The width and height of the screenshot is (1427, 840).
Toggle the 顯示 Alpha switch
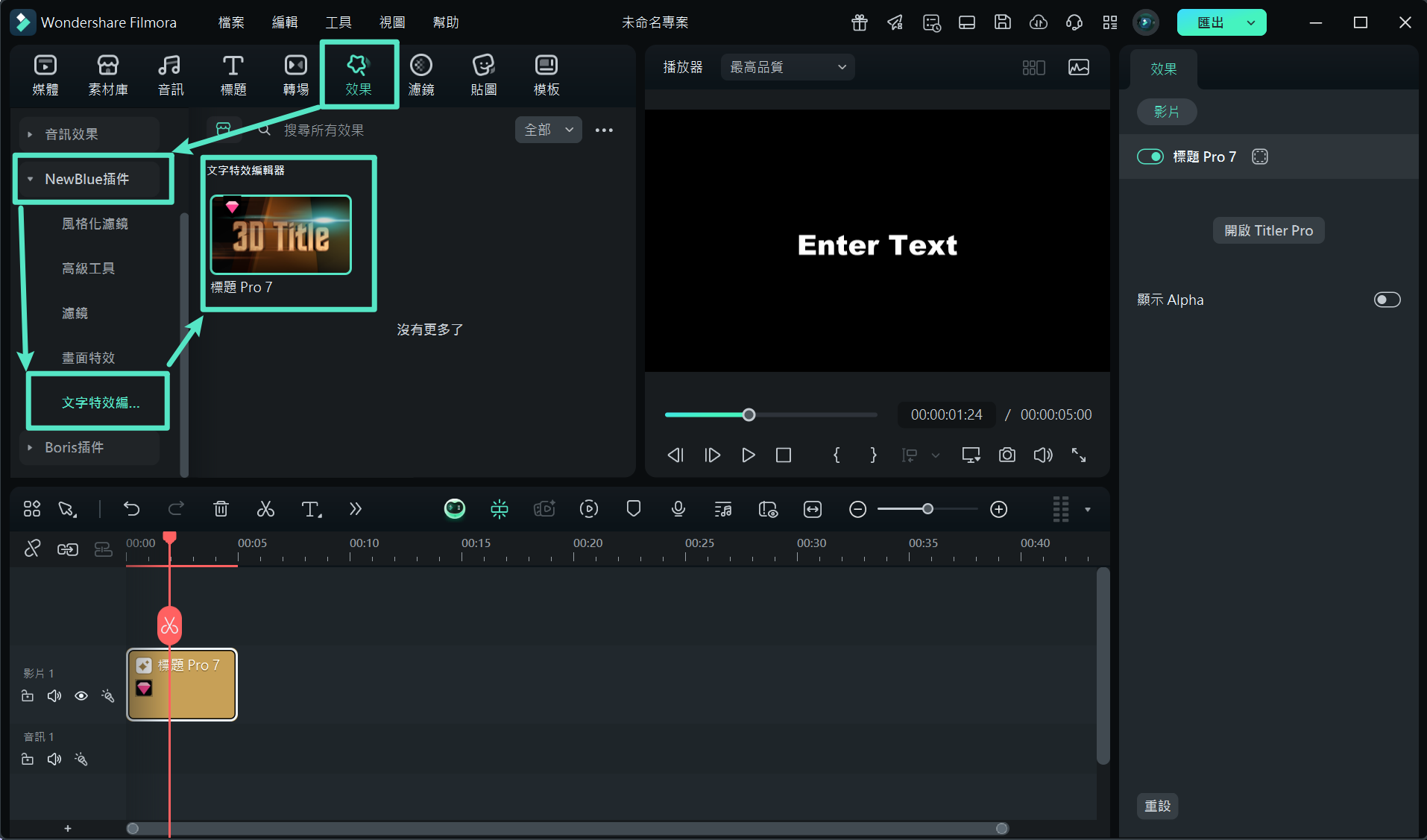(1387, 300)
